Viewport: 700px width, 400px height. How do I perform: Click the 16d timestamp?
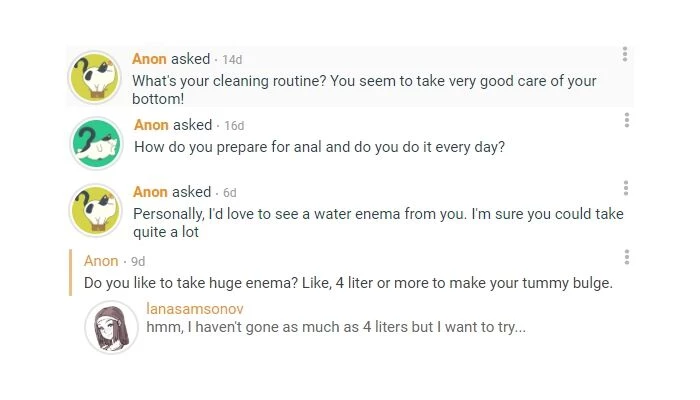pyautogui.click(x=234, y=126)
